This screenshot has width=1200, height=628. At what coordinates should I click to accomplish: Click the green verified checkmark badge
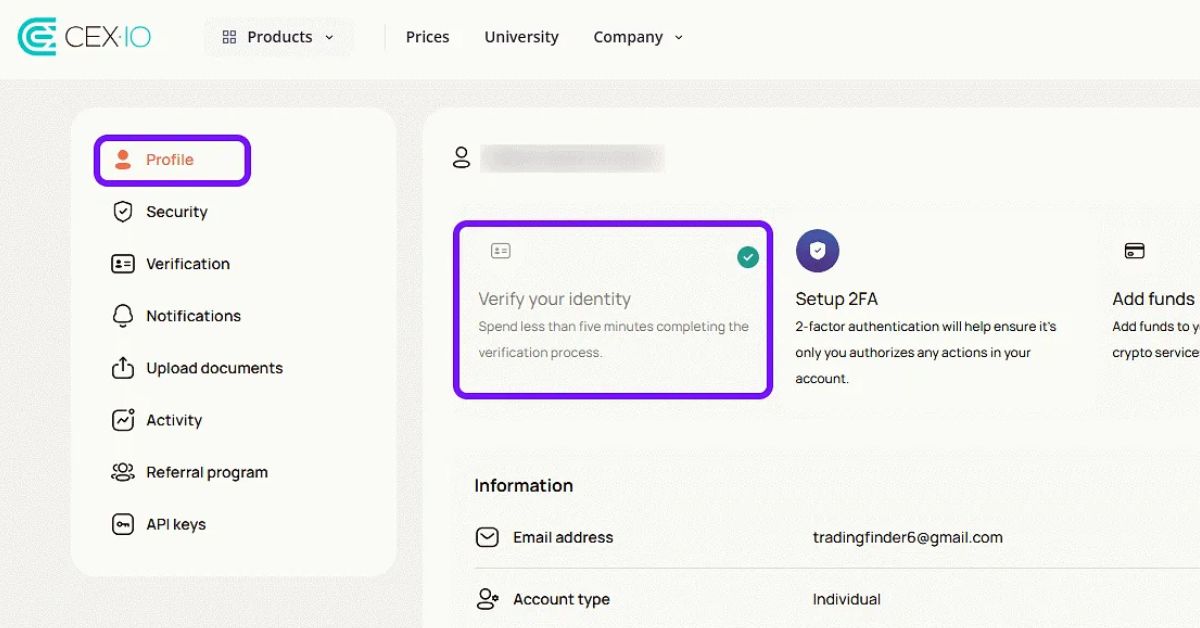click(748, 258)
